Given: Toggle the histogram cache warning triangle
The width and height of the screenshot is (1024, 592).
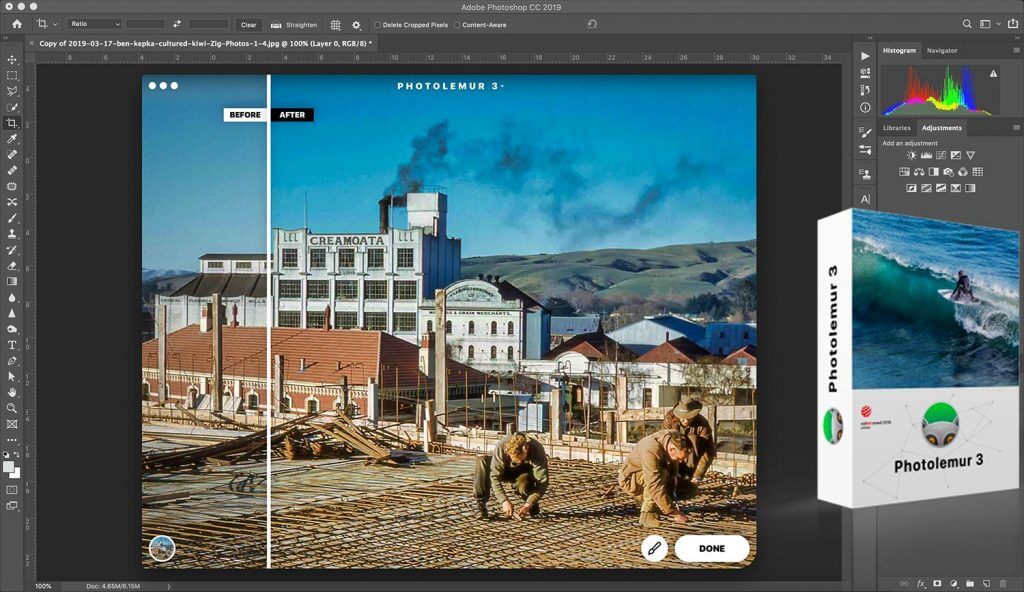Looking at the screenshot, I should [993, 74].
